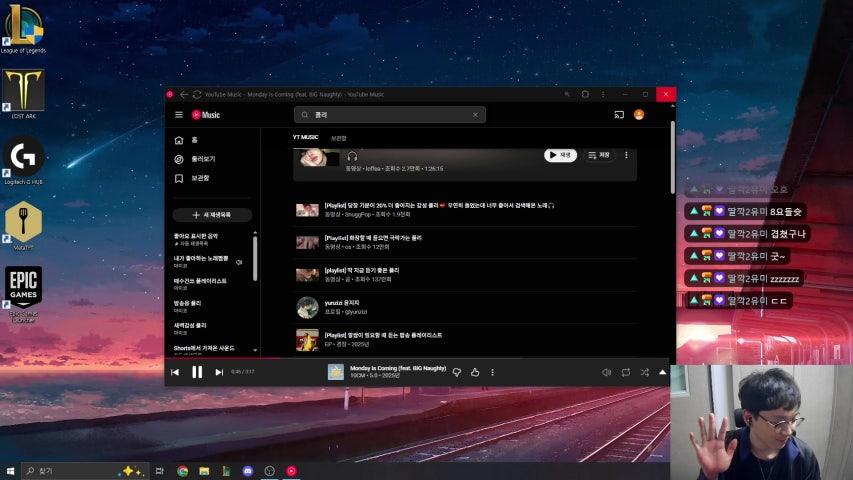Go back using the window's back arrow
The height and width of the screenshot is (480, 853).
(x=184, y=94)
